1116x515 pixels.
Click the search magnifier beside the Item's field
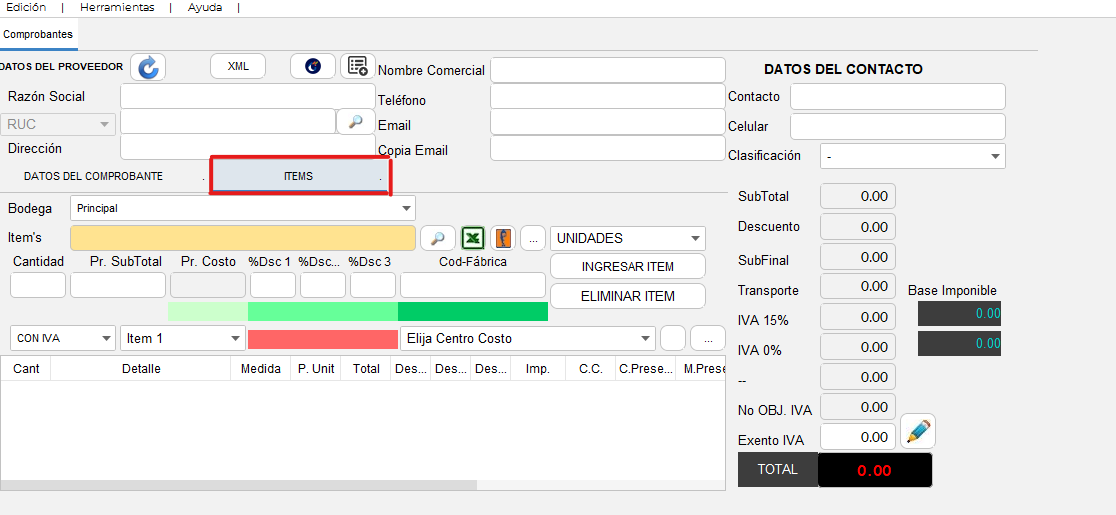[437, 239]
